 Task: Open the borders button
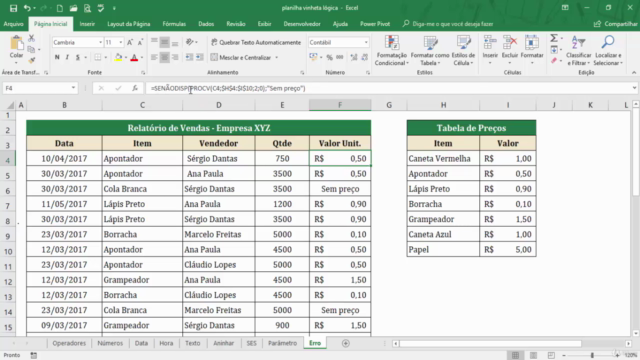[98, 58]
